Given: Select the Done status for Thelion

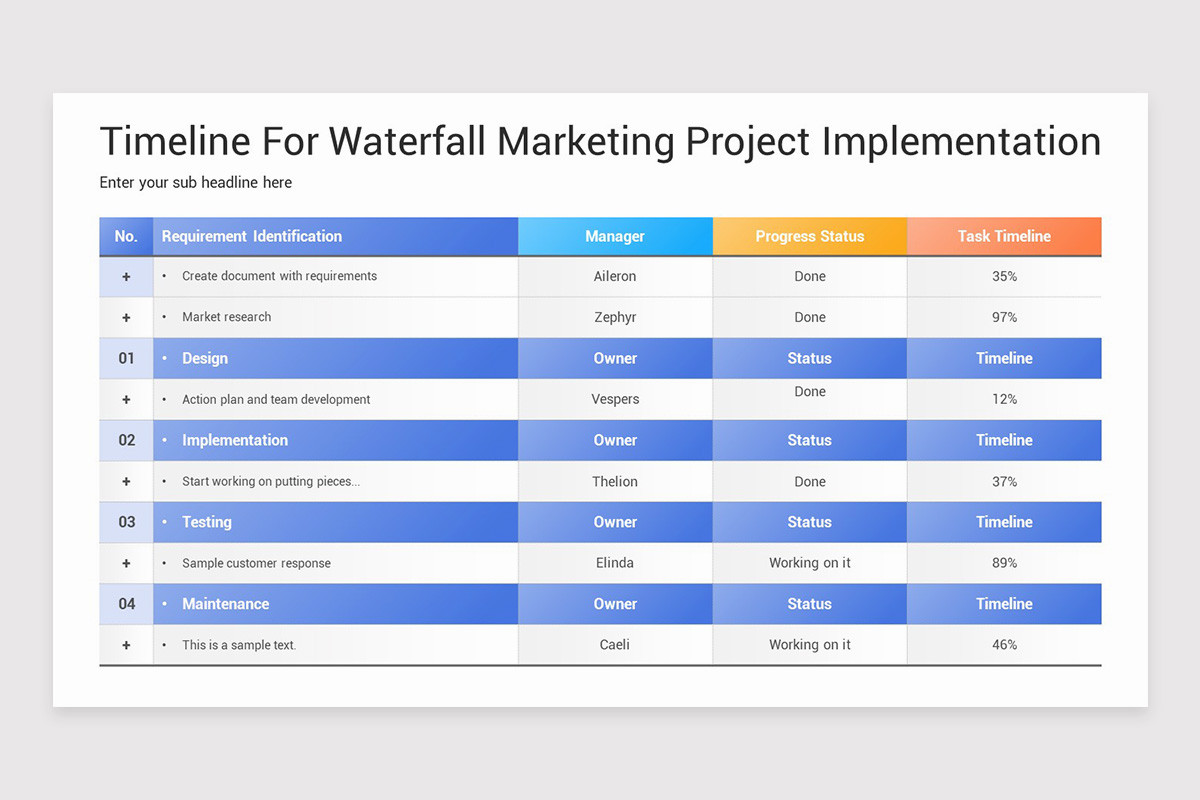Looking at the screenshot, I should point(809,481).
